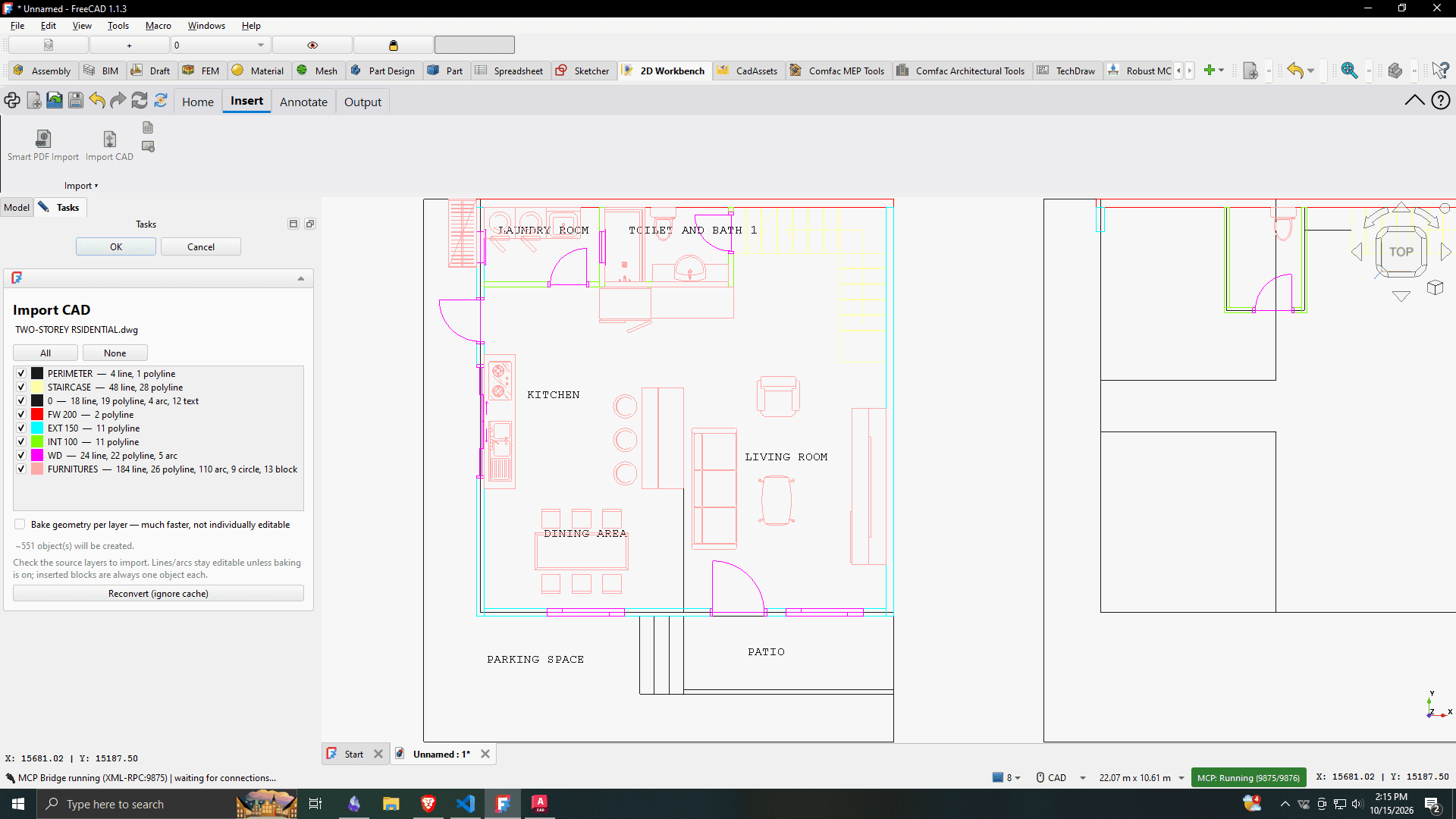Click the None layers button
This screenshot has height=819, width=1456.
point(115,353)
